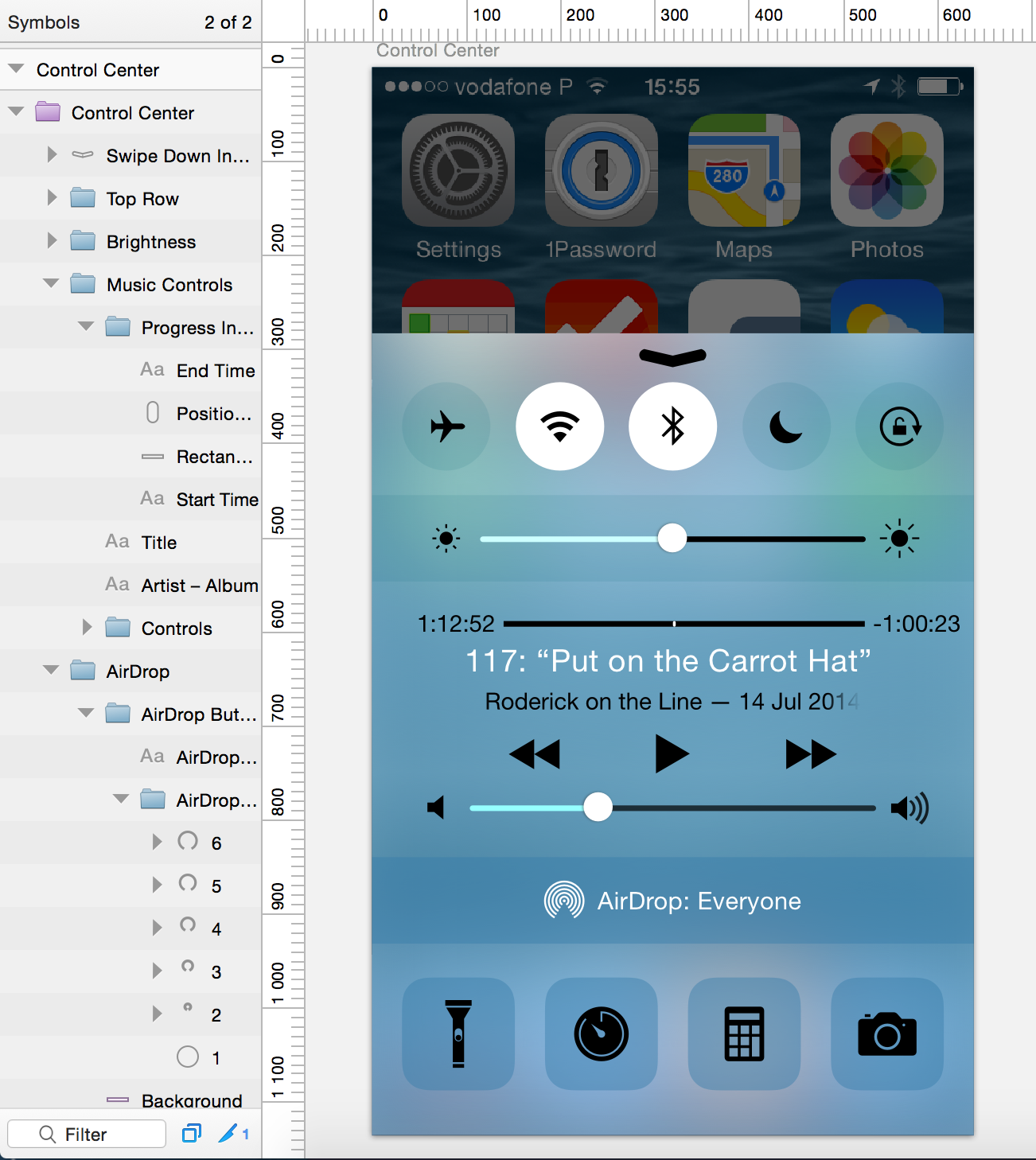Open the Maps app icon
This screenshot has width=1036, height=1160.
pos(744,170)
